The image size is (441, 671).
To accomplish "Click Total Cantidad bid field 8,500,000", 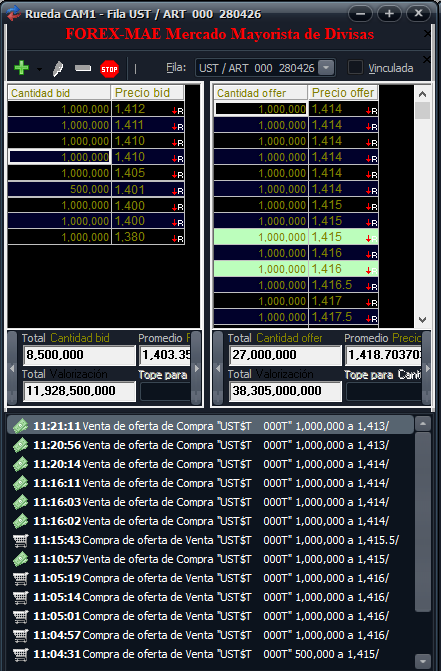I will 79,355.
